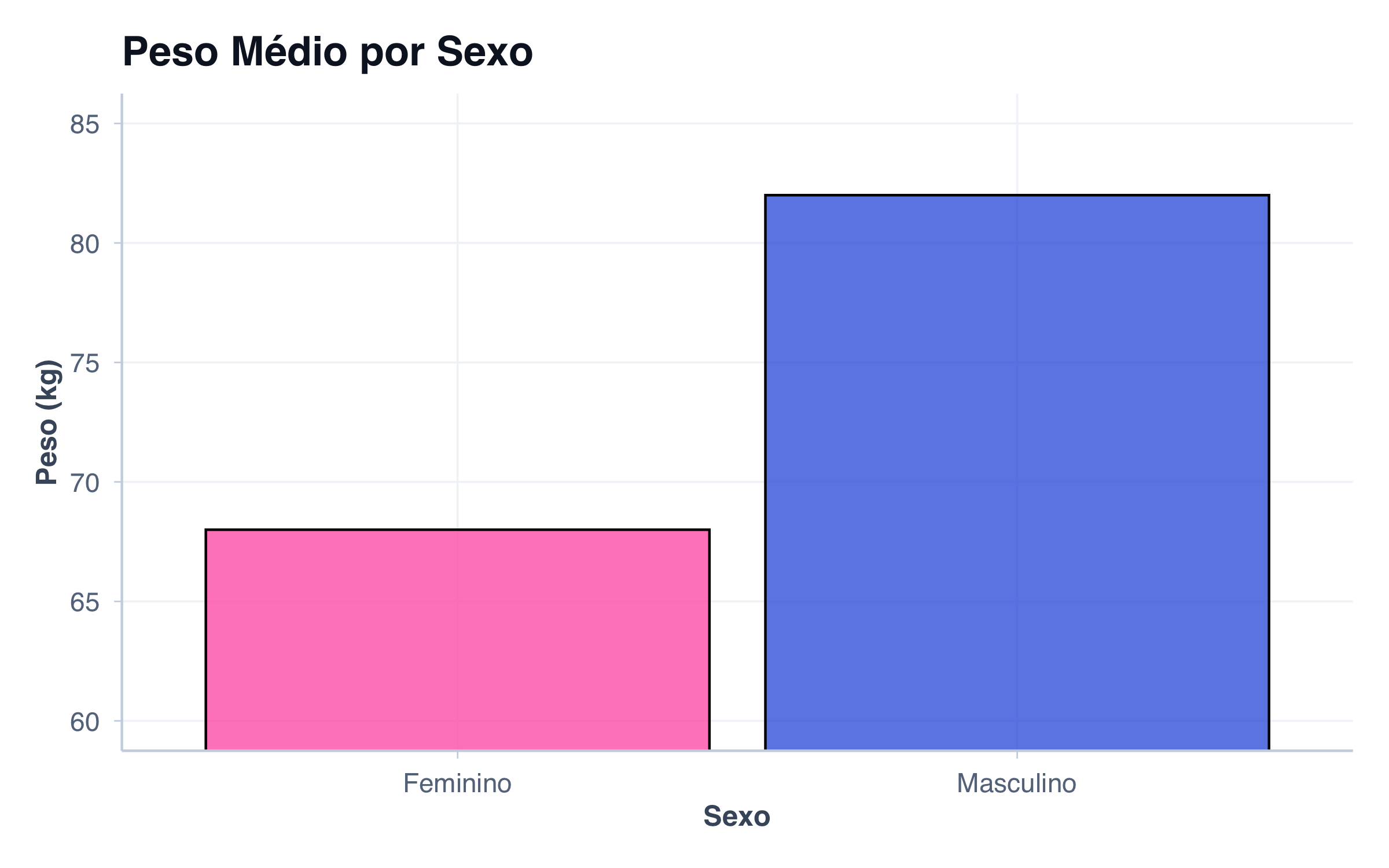The height and width of the screenshot is (868, 1389).
Task: Click the y-axis tick label 75
Action: tap(84, 363)
